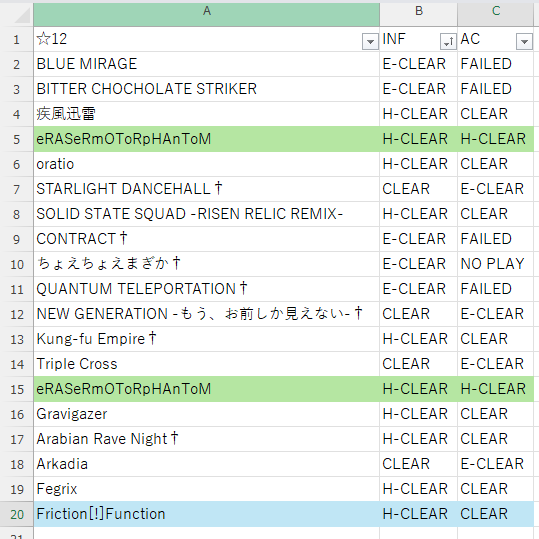This screenshot has width=539, height=539.
Task: Click AC value "FAILED" for BLUE MIRAGE
Action: coord(486,64)
